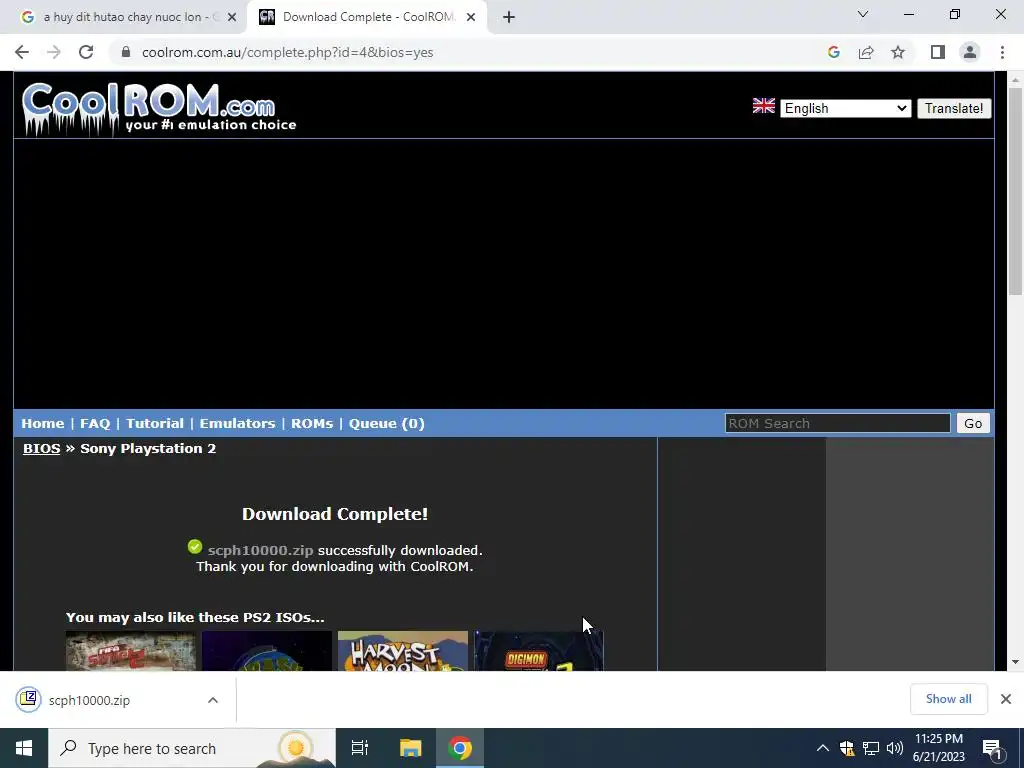Click the CoolROM.com logo

point(159,108)
